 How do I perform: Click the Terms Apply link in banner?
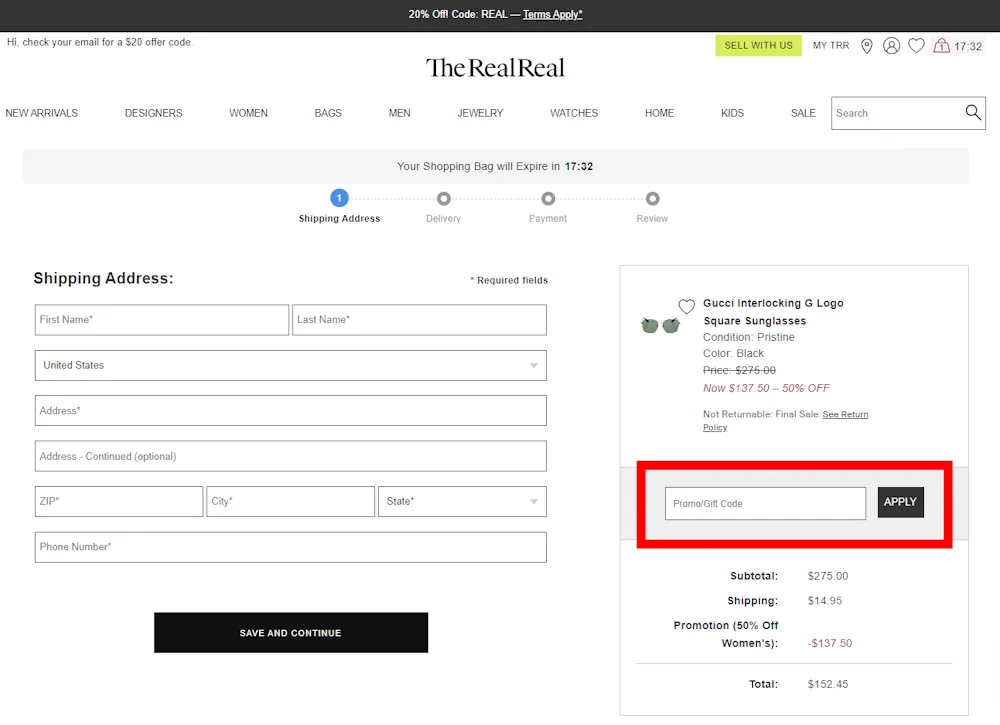point(552,14)
